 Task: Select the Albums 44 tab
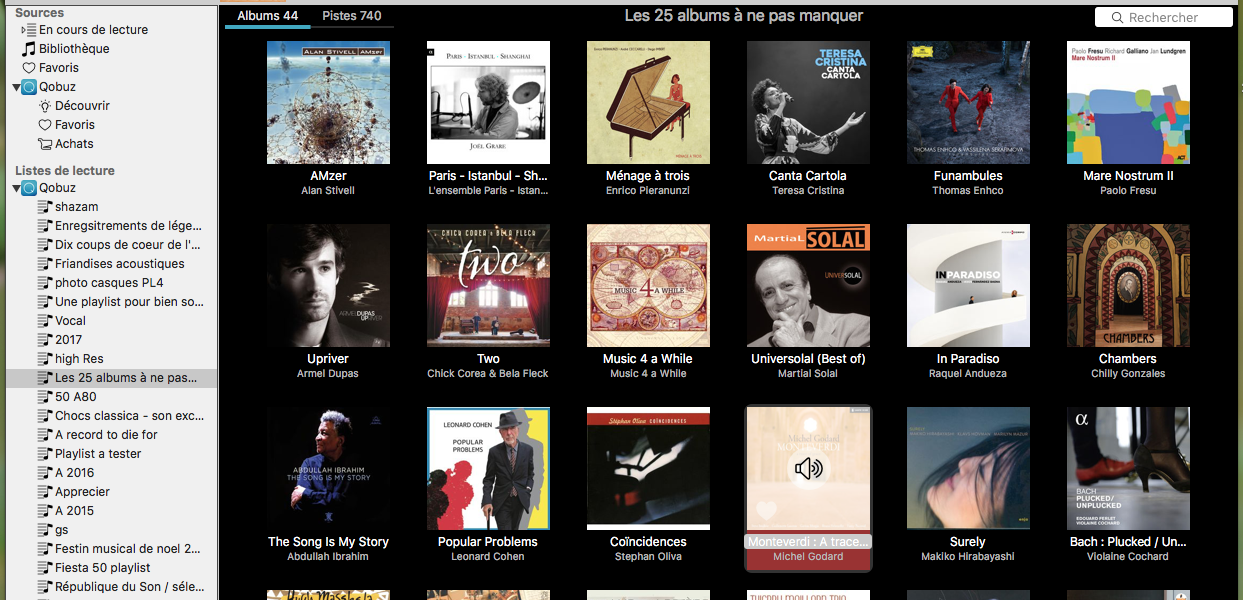coord(267,16)
